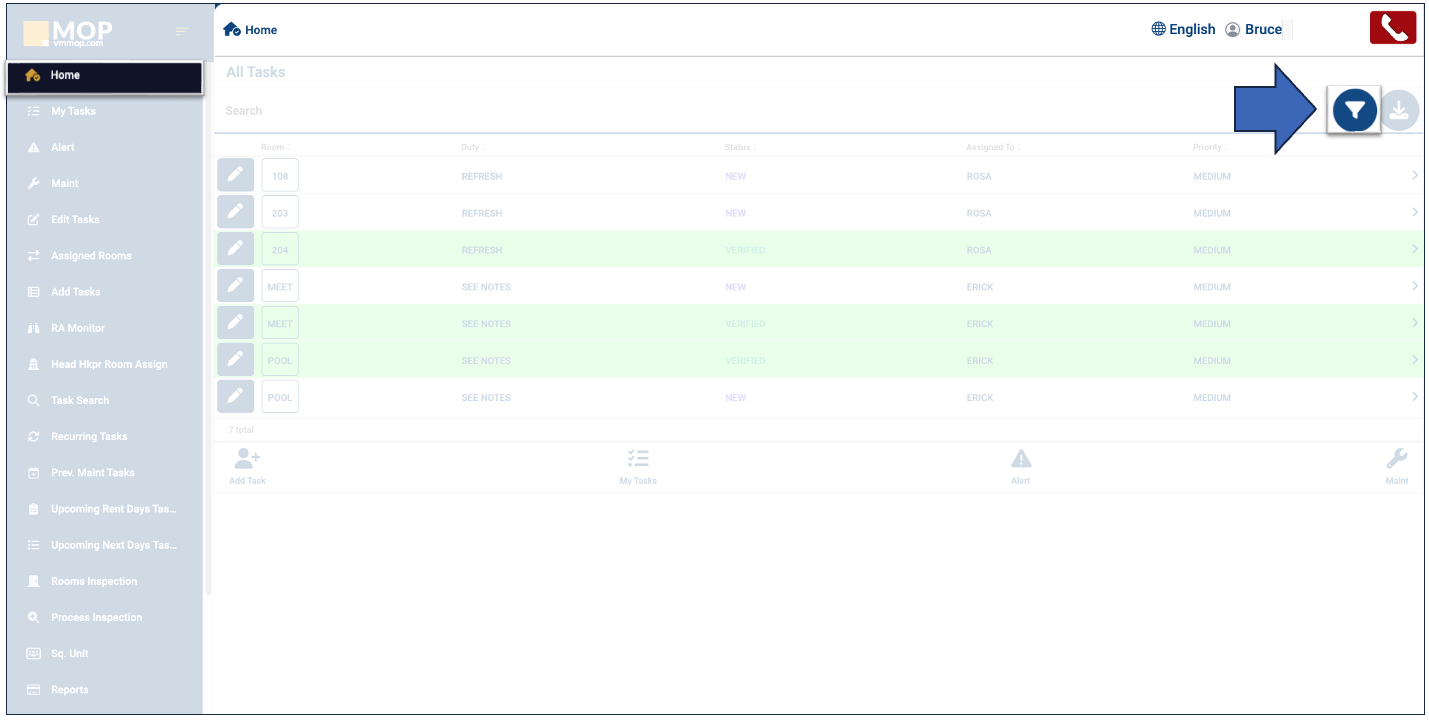The image size is (1429, 721).
Task: Open Reports in the sidebar
Action: tap(70, 690)
